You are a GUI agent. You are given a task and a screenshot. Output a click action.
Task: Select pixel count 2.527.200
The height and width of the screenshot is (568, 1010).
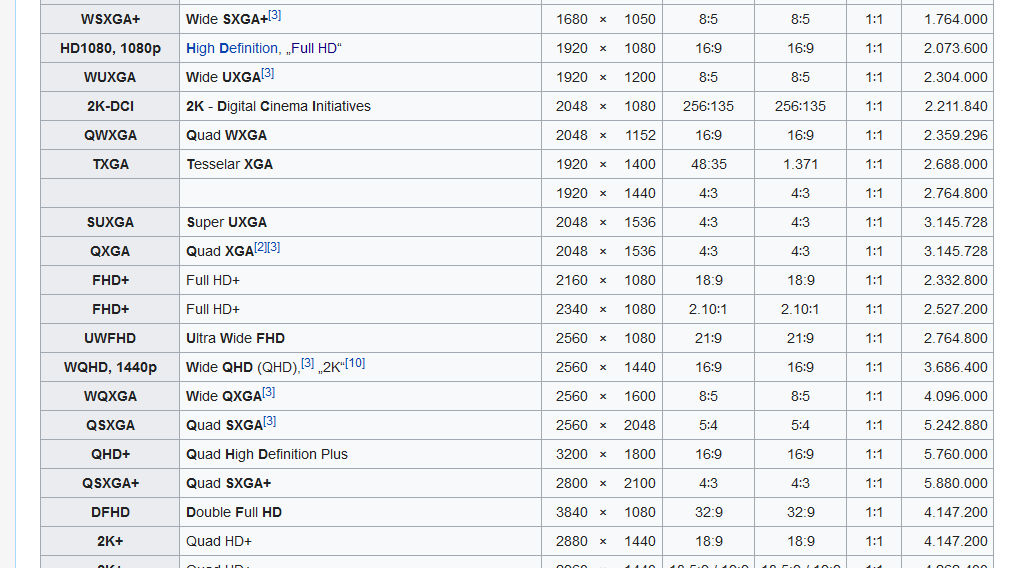[x=955, y=309]
